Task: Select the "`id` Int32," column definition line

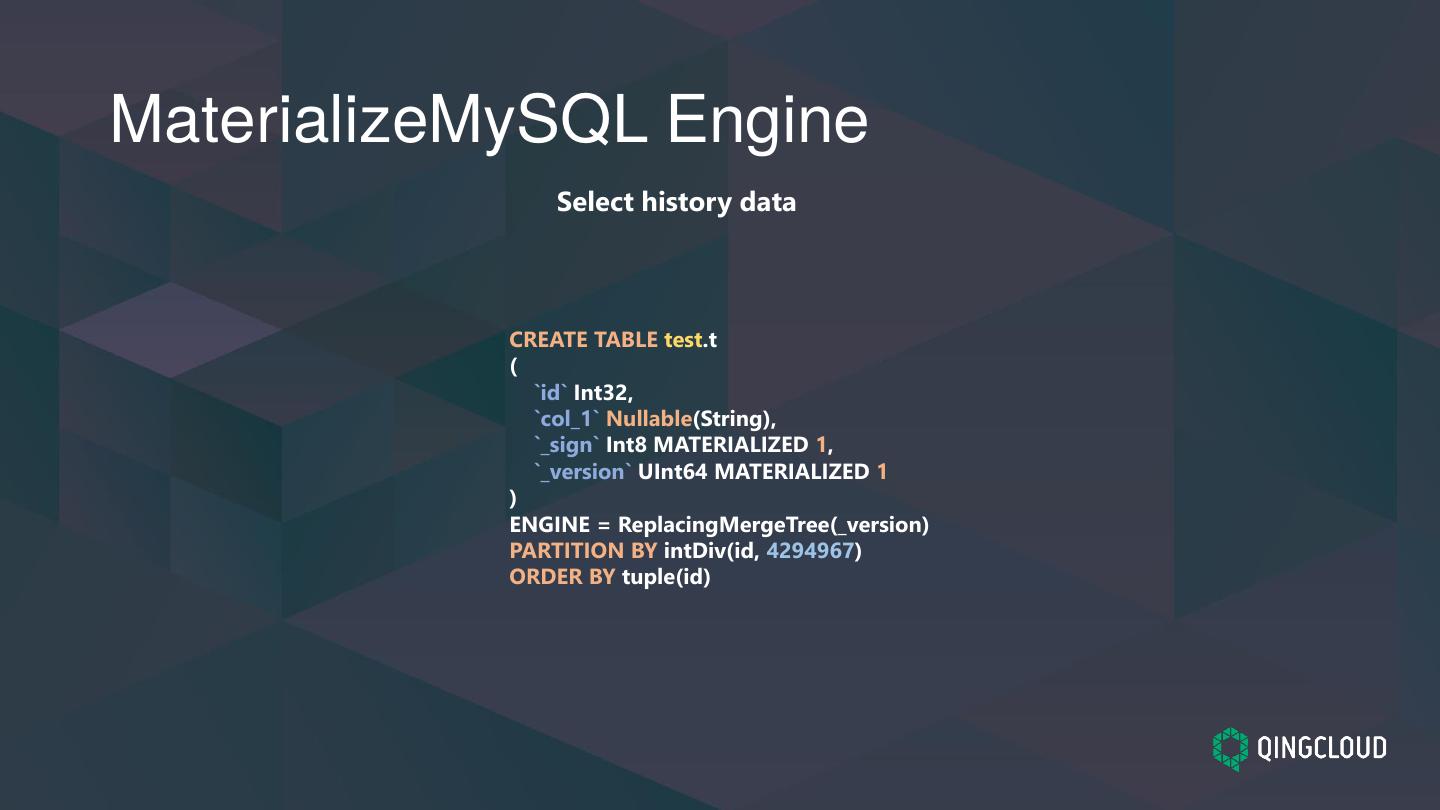Action: coord(583,392)
